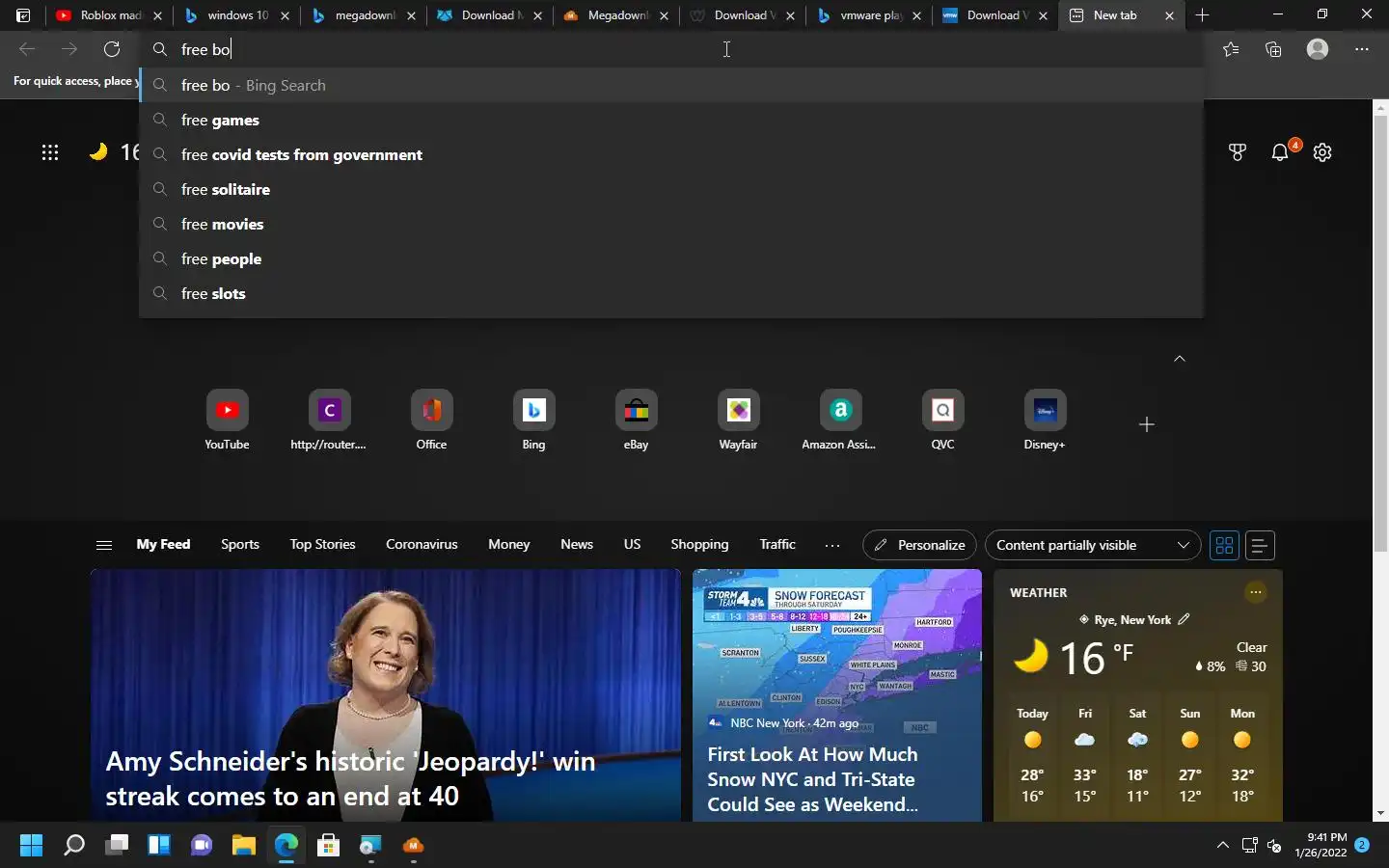Choose the free games suggestion
Viewport: 1389px width, 868px height.
[x=671, y=120]
